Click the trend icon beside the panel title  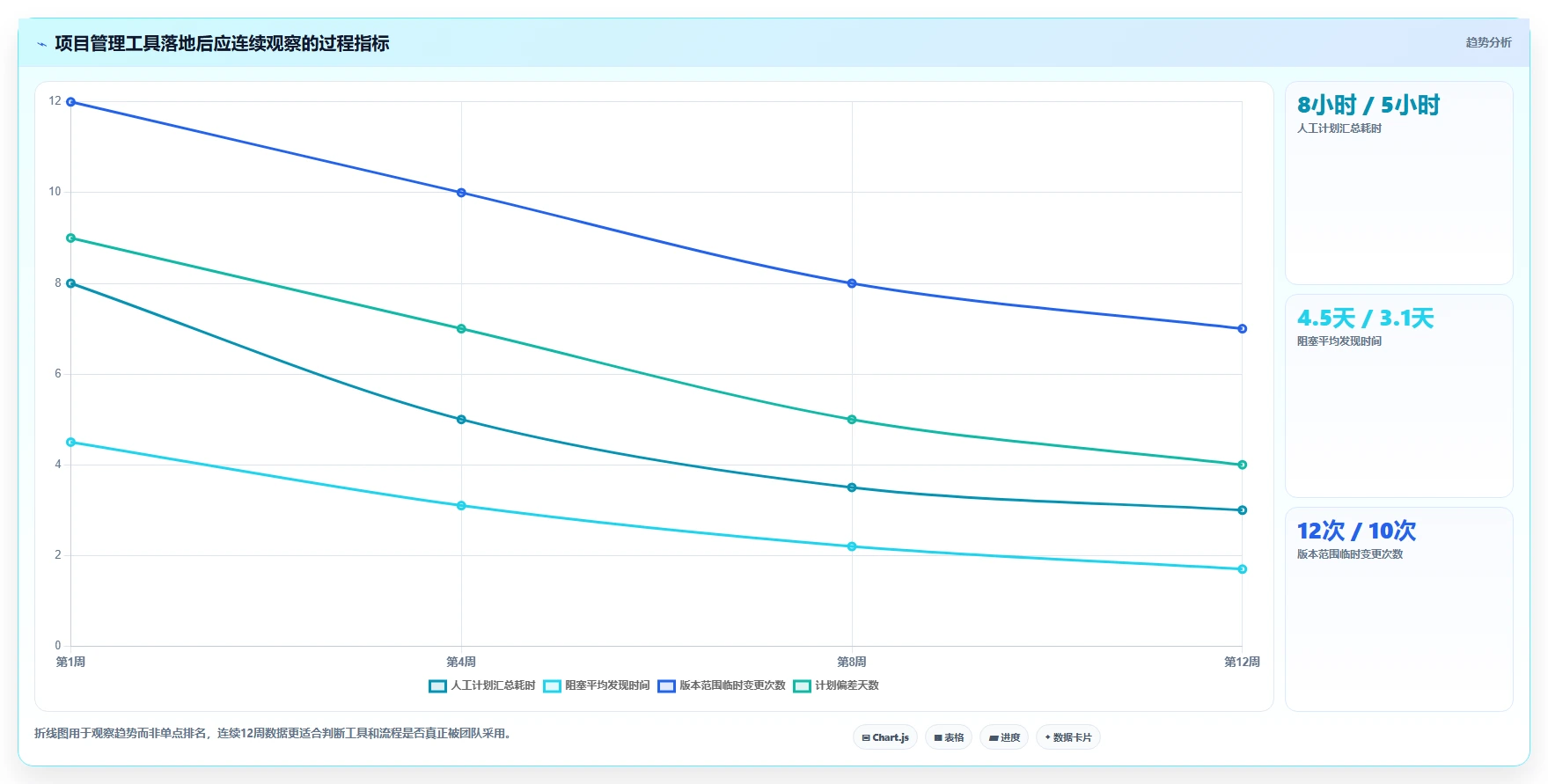click(x=41, y=44)
